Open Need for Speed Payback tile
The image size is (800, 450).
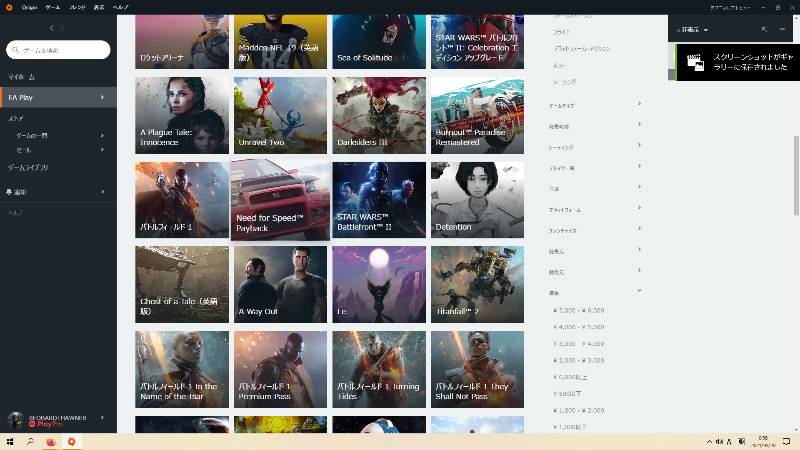pyautogui.click(x=280, y=199)
